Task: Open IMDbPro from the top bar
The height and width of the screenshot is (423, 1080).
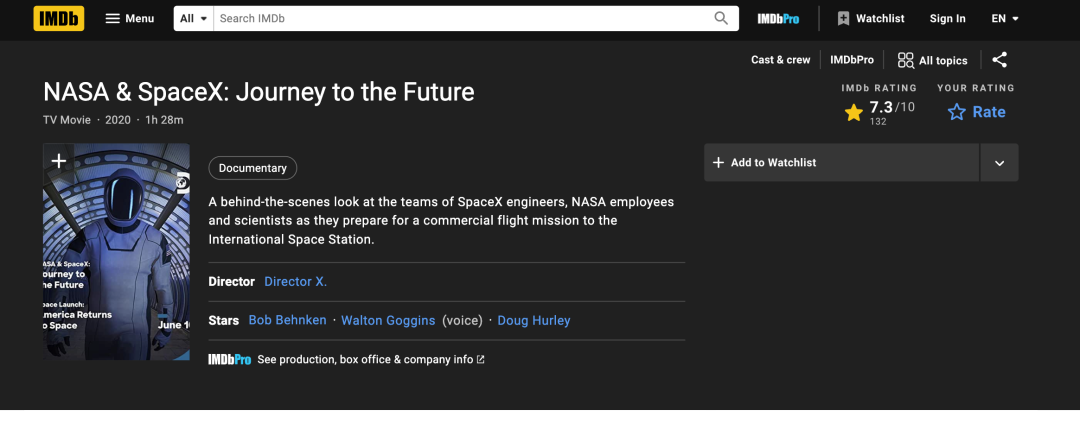Action: (778, 19)
